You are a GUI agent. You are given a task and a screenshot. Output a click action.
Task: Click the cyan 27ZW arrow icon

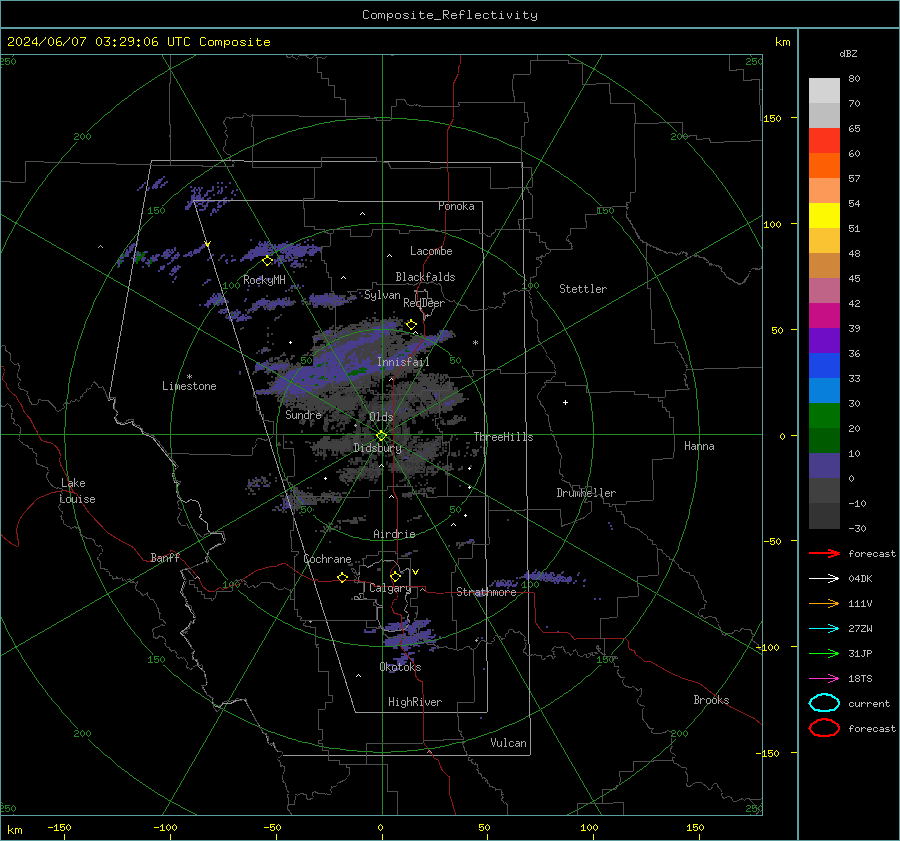coord(824,629)
